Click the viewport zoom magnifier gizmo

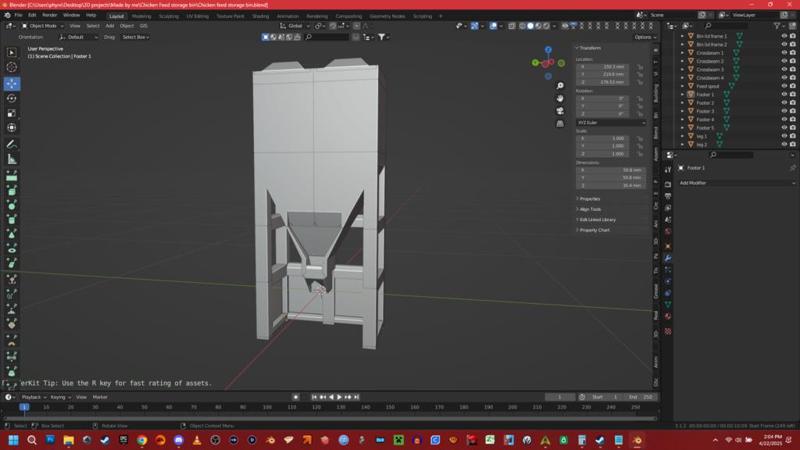(560, 86)
